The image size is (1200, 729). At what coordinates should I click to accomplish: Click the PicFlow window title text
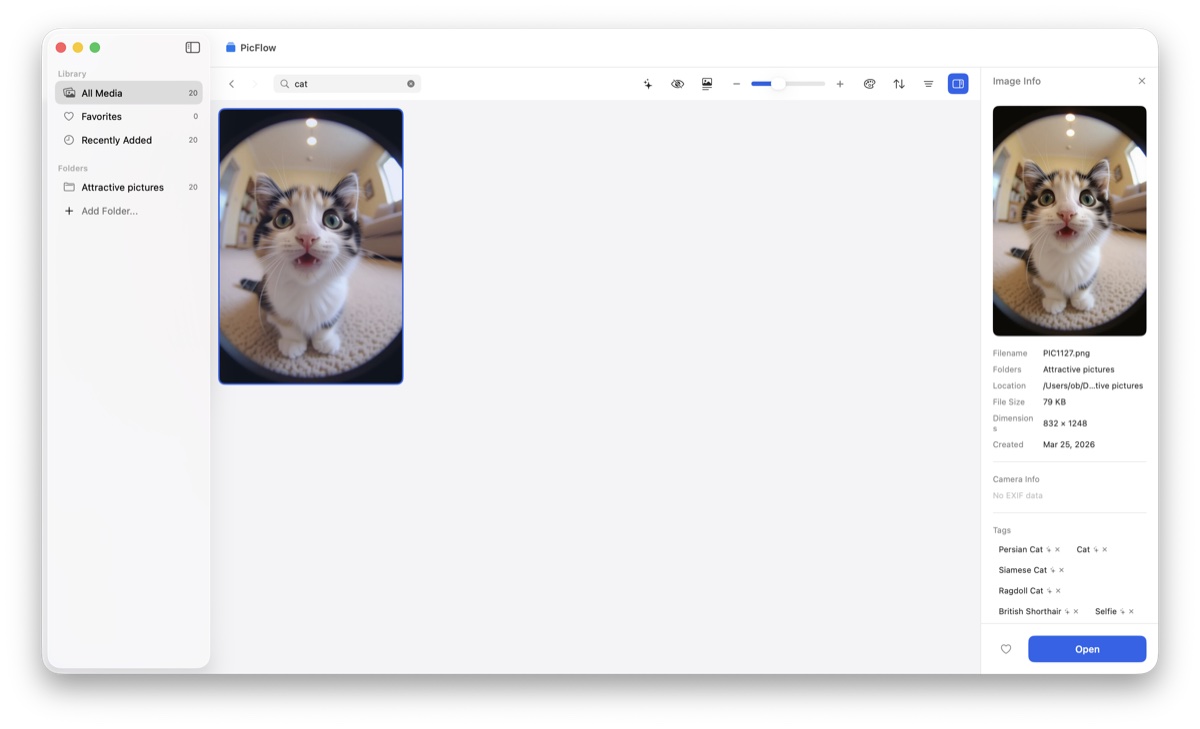click(258, 48)
